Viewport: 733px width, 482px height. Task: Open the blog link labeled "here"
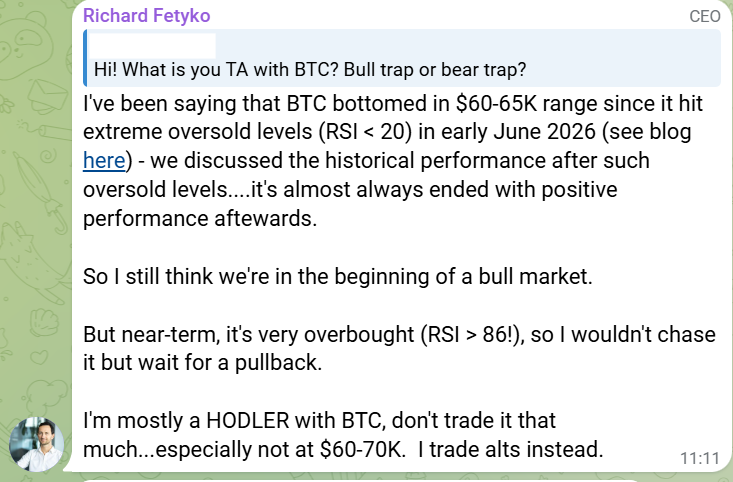pos(104,160)
